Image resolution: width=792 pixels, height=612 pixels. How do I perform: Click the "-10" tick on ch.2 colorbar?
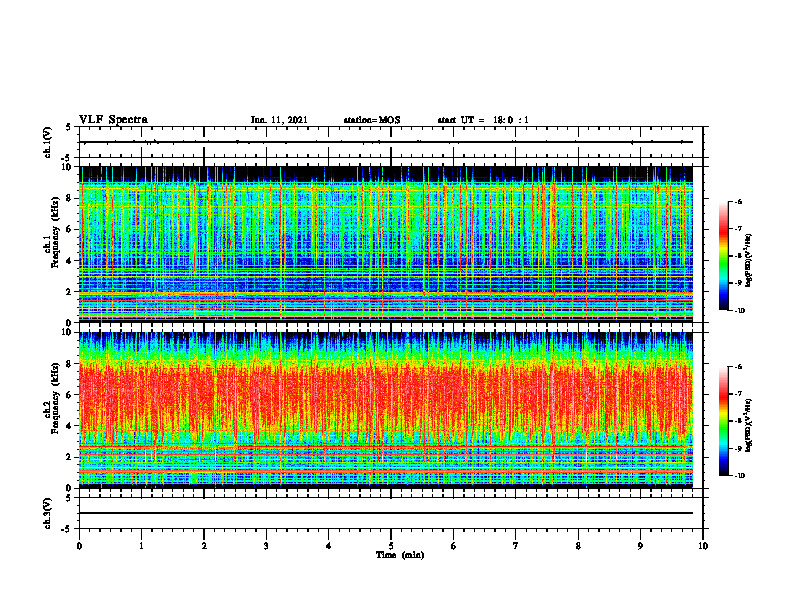coord(739,476)
